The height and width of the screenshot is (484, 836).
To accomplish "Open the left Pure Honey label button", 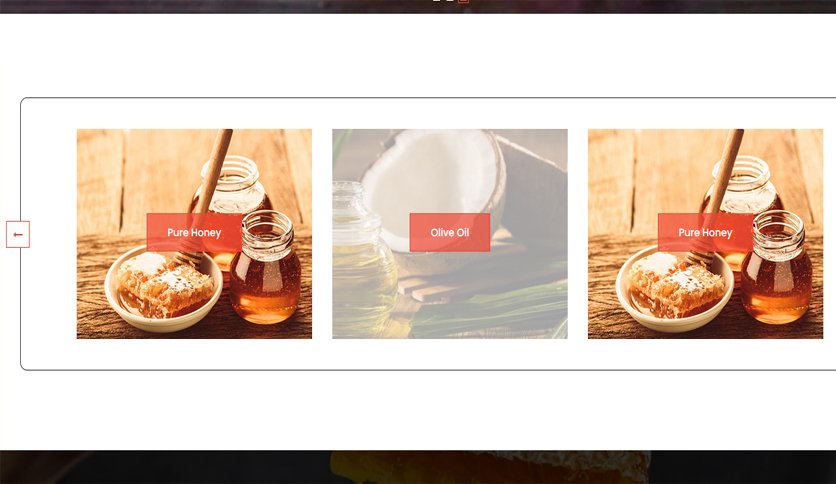I will 194,232.
